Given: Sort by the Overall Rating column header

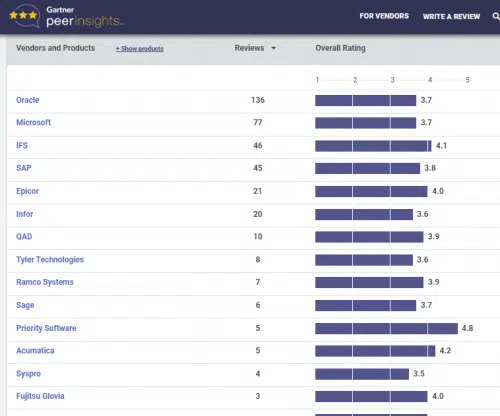Looking at the screenshot, I should (340, 48).
